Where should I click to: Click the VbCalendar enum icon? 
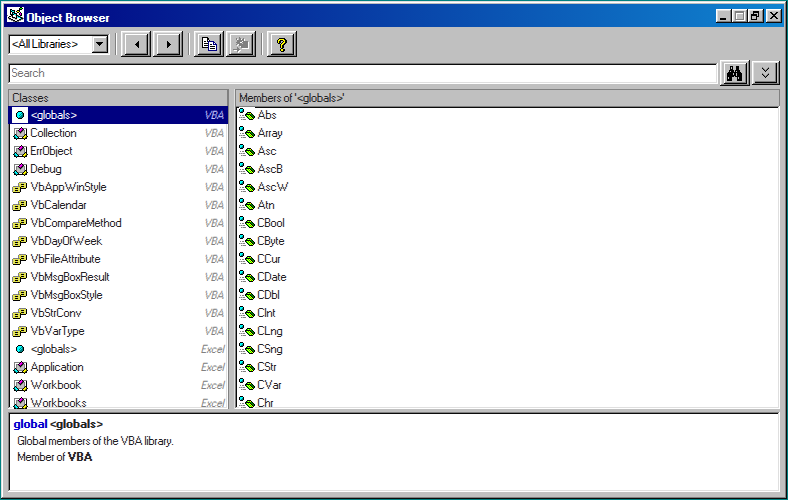[x=20, y=206]
